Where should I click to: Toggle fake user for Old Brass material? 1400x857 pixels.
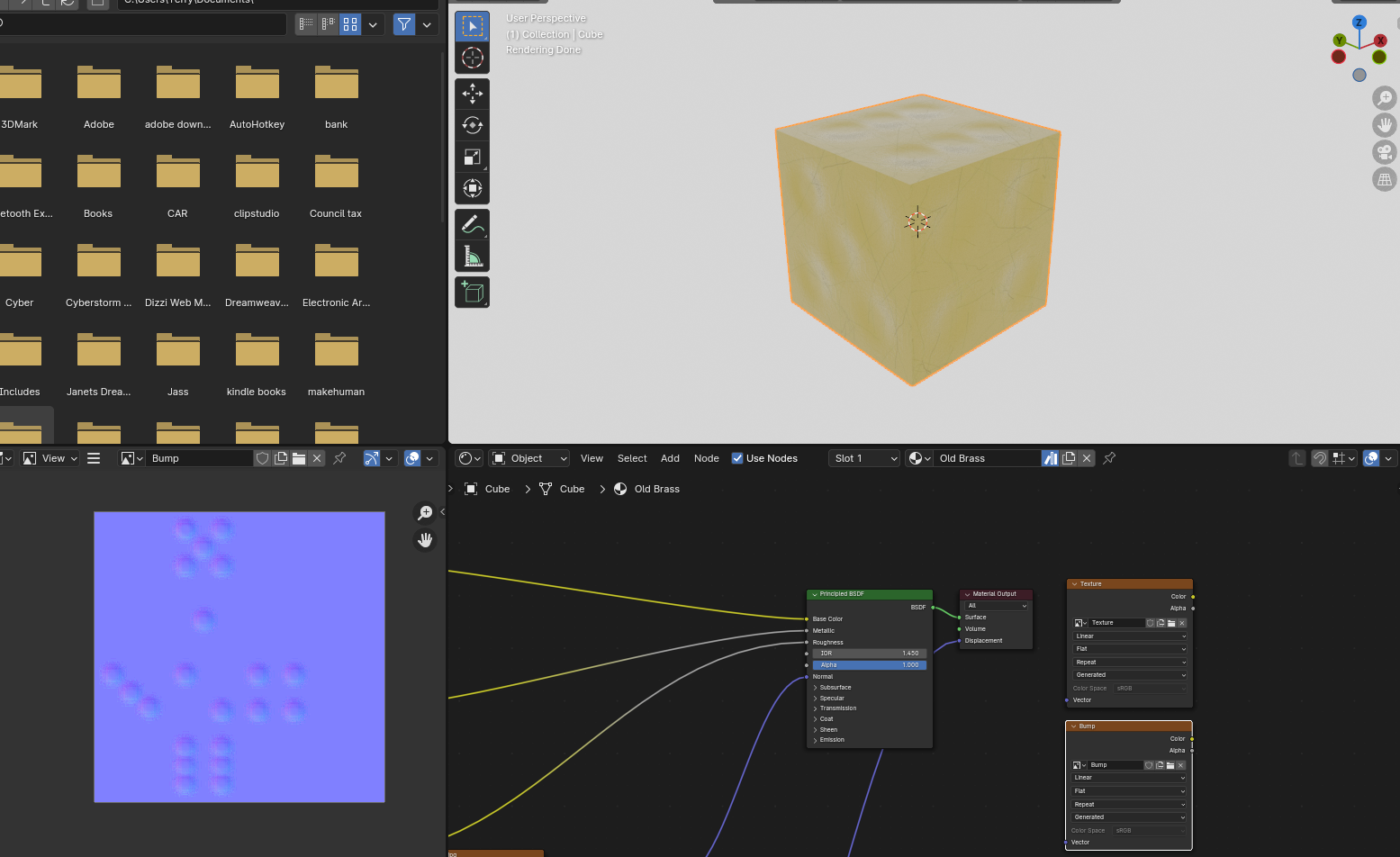(x=1051, y=458)
